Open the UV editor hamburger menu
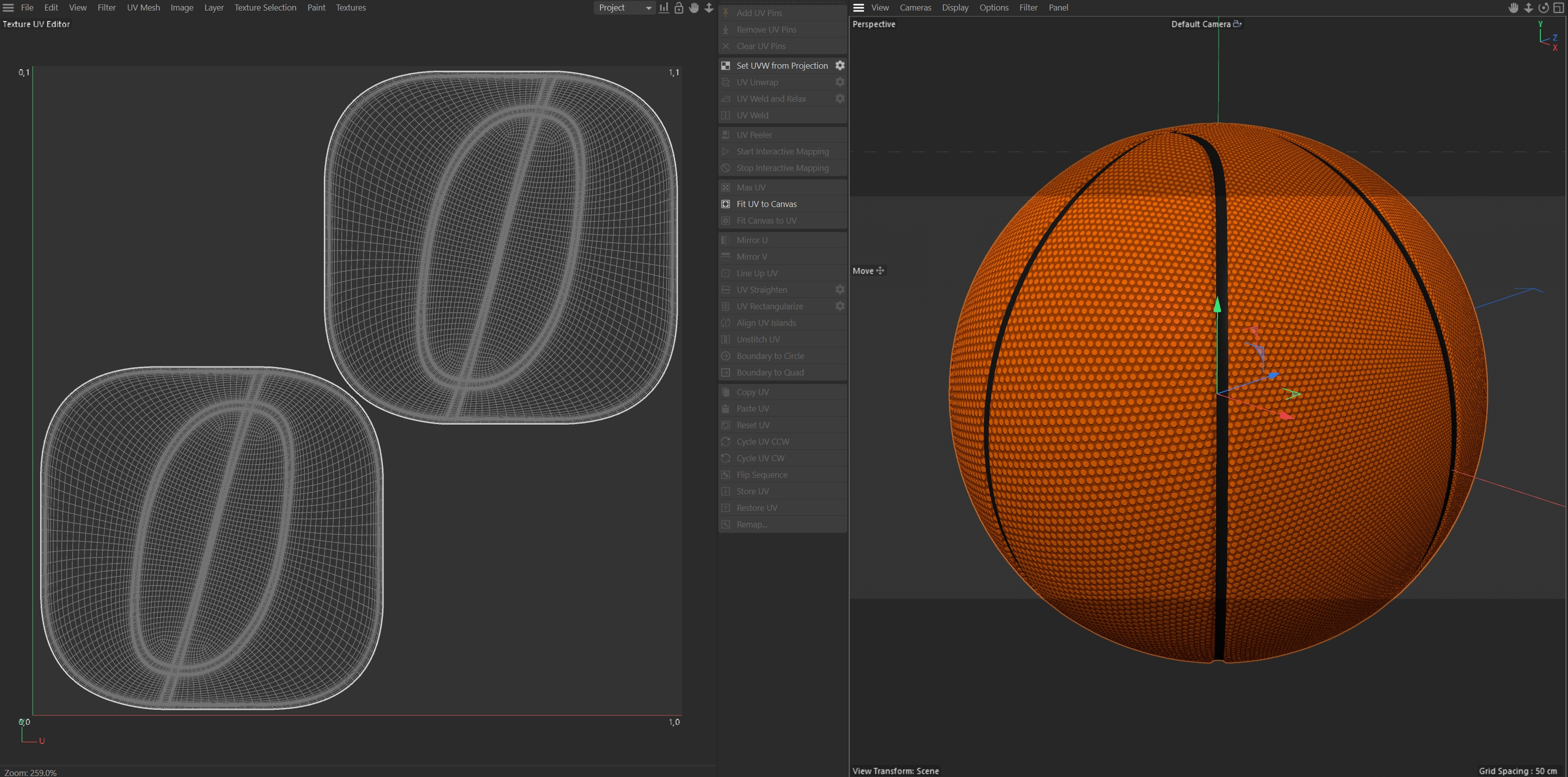 pos(9,8)
